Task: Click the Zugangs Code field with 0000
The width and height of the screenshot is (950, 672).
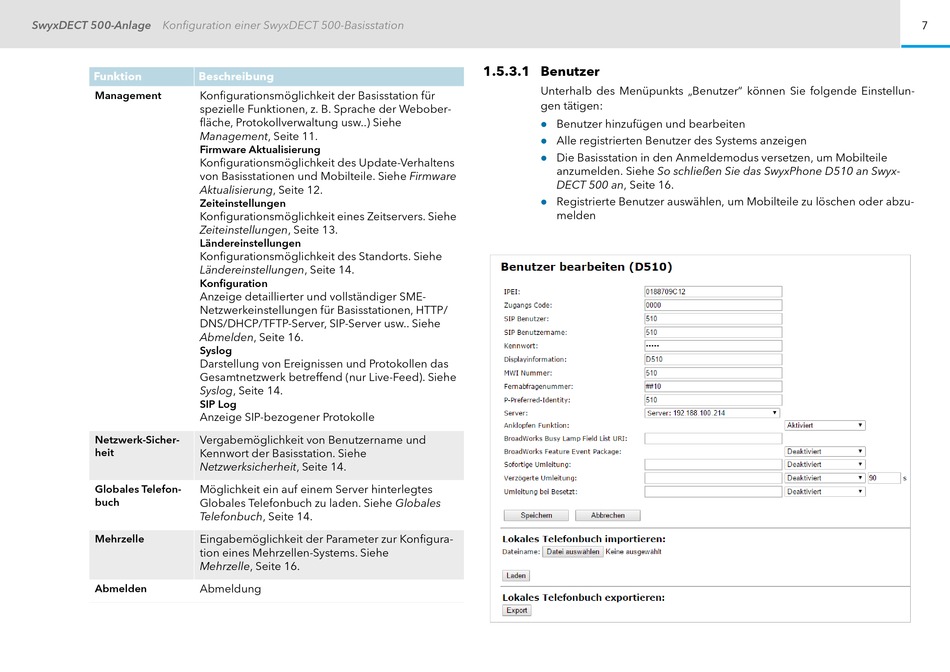Action: 713,305
